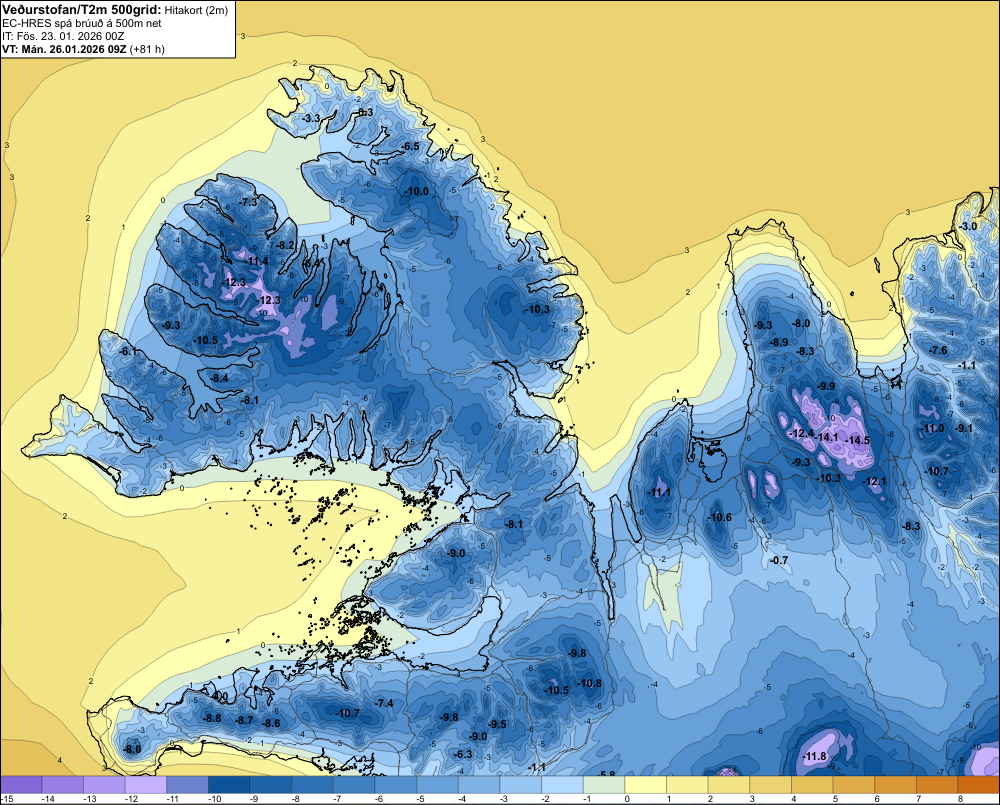Click the -6.5 temperature label
This screenshot has width=1000, height=805.
tap(410, 147)
